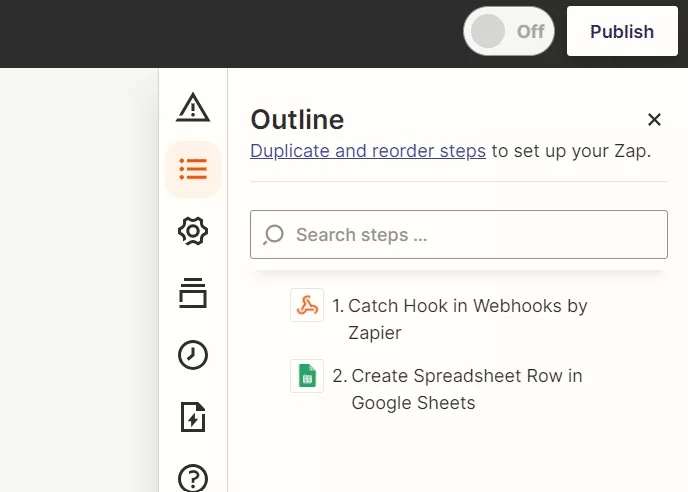Open Zap settings gear icon
This screenshot has width=688, height=492.
(x=193, y=231)
